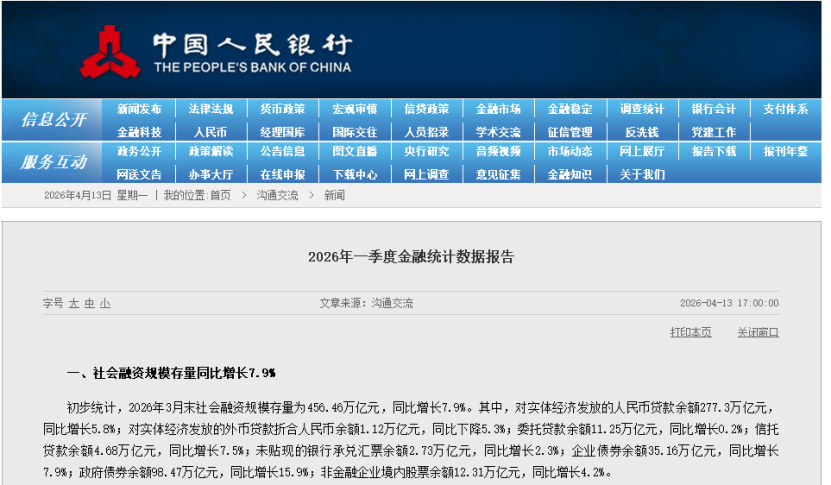This screenshot has height=485, width=831.
Task: Open the 支付体系 menu item
Action: coord(785,109)
